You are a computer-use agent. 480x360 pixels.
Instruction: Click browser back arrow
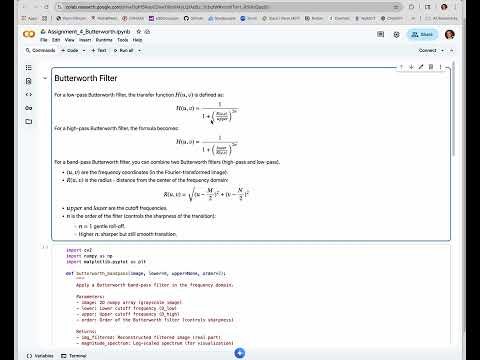point(24,7)
